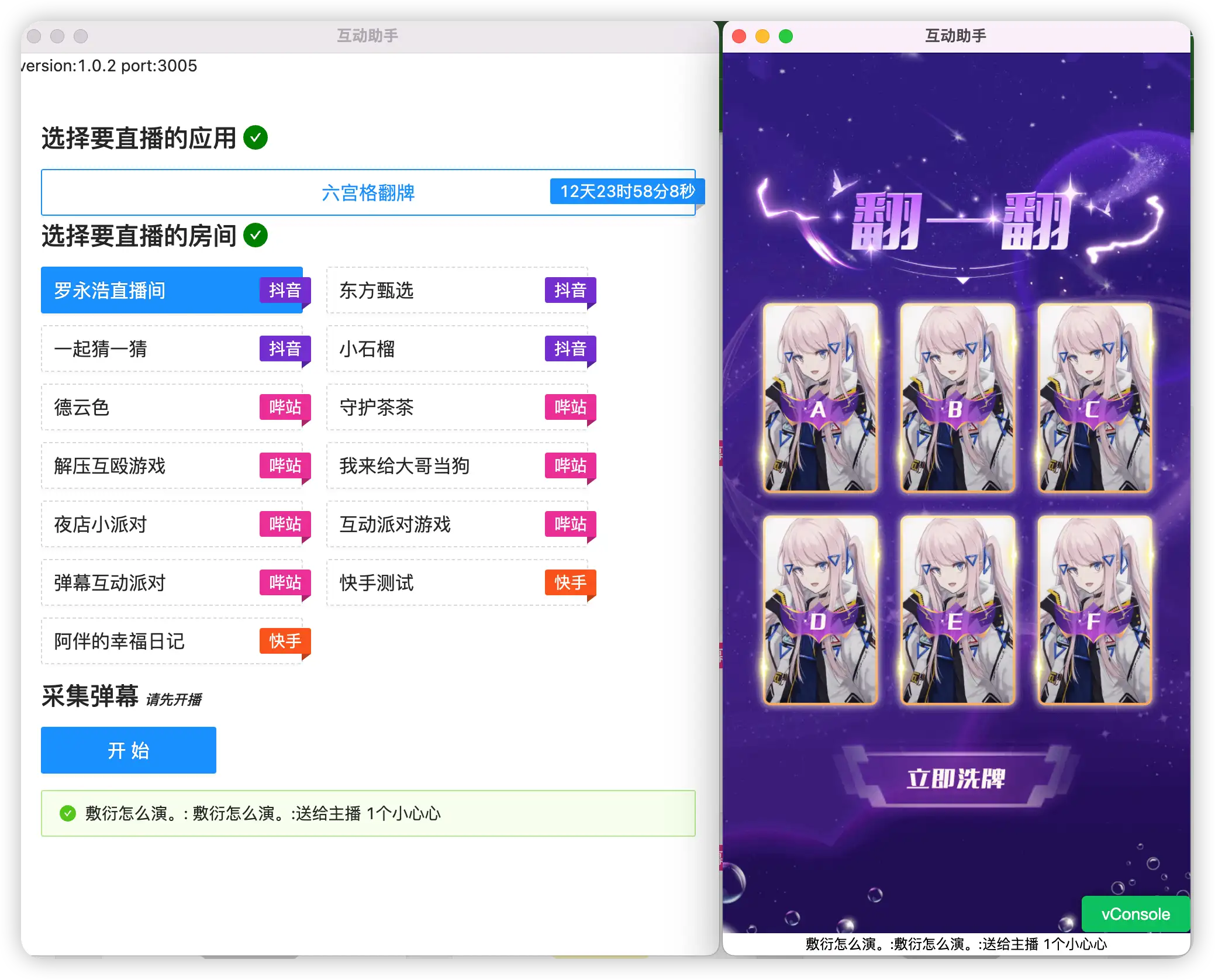Pick the 德云色 room

[x=171, y=407]
